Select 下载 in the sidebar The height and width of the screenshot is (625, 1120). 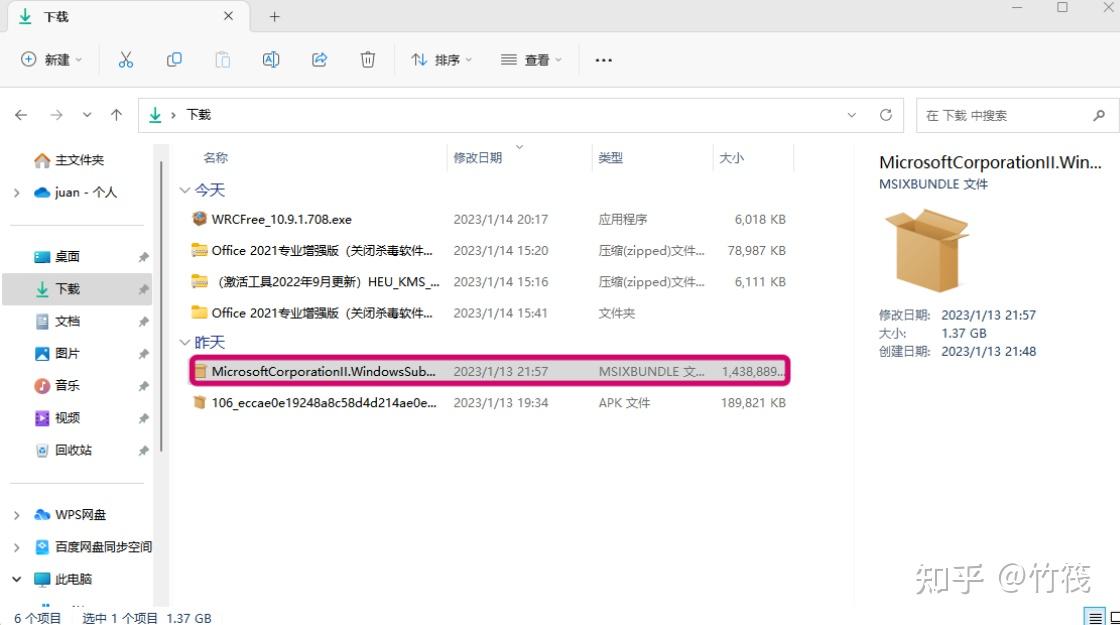(77, 289)
